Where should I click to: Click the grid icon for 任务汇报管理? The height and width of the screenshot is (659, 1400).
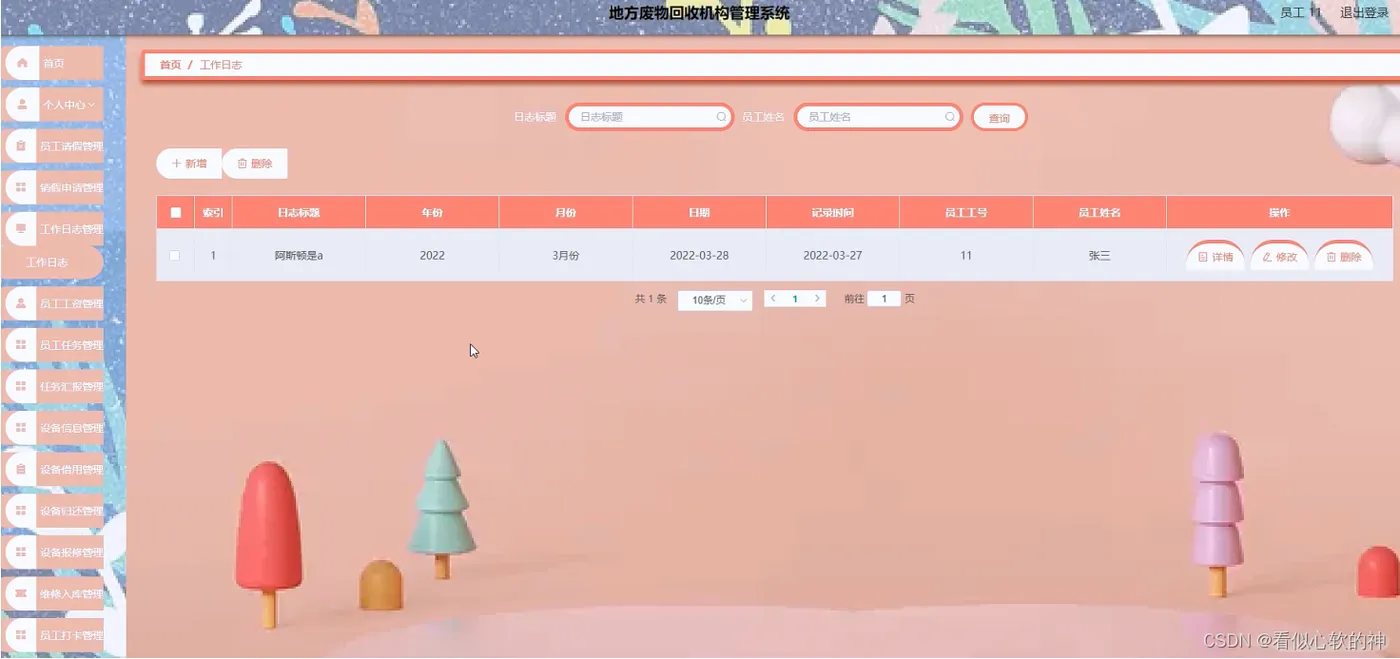click(22, 386)
